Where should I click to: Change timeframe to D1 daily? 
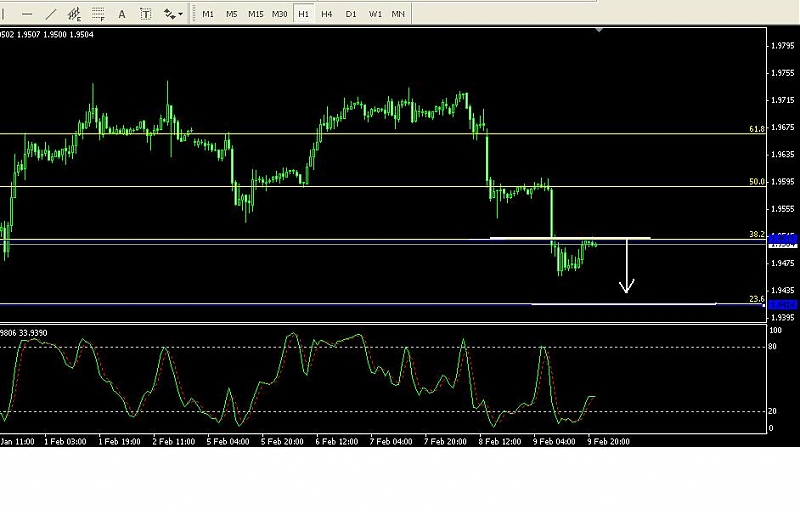tap(351, 14)
